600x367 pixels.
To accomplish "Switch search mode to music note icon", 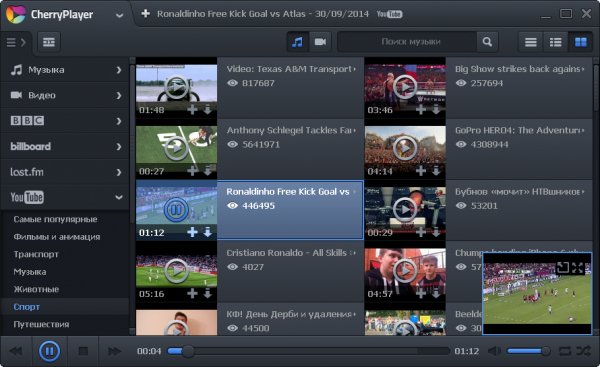I will [297, 42].
